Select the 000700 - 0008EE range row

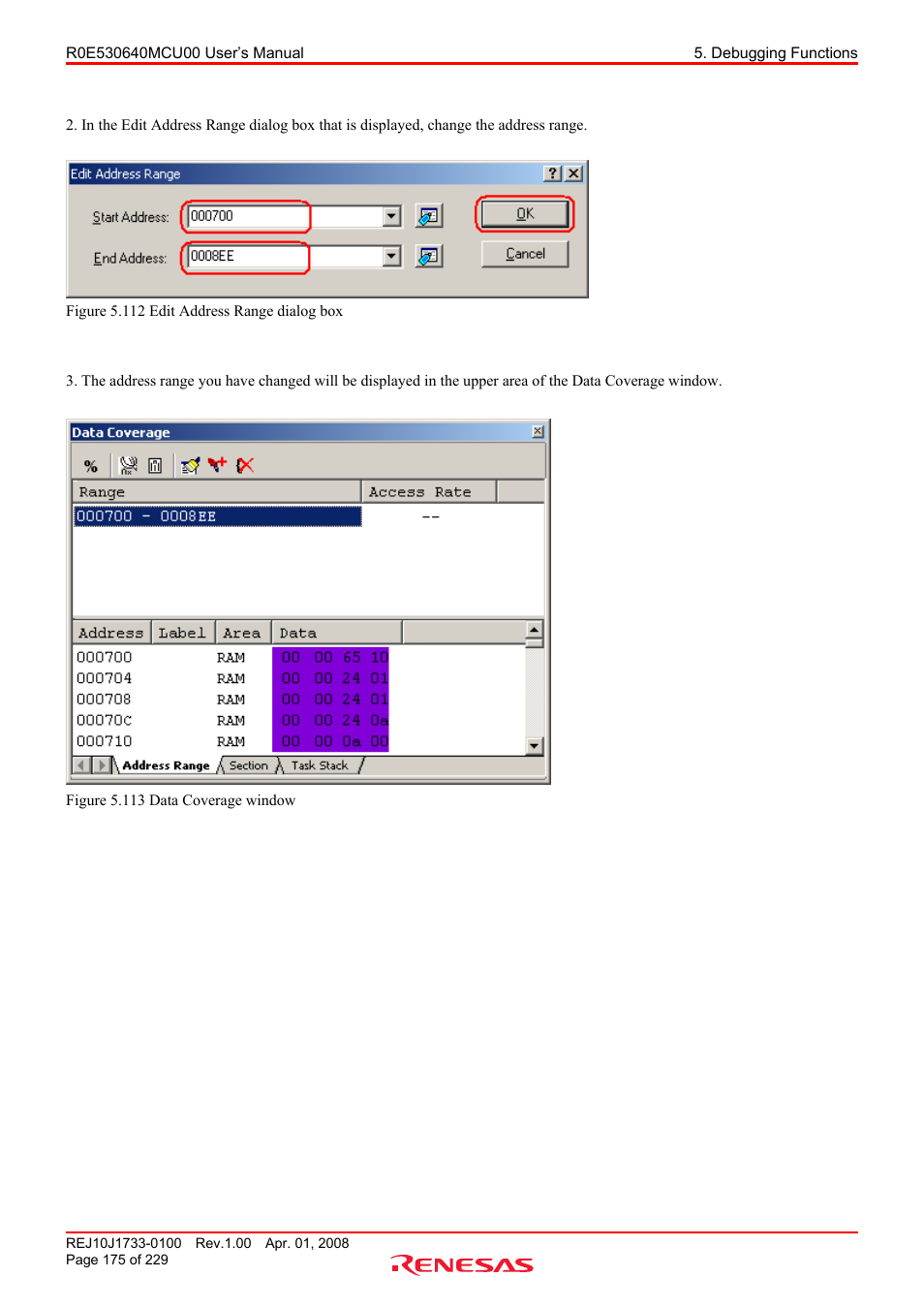218,516
